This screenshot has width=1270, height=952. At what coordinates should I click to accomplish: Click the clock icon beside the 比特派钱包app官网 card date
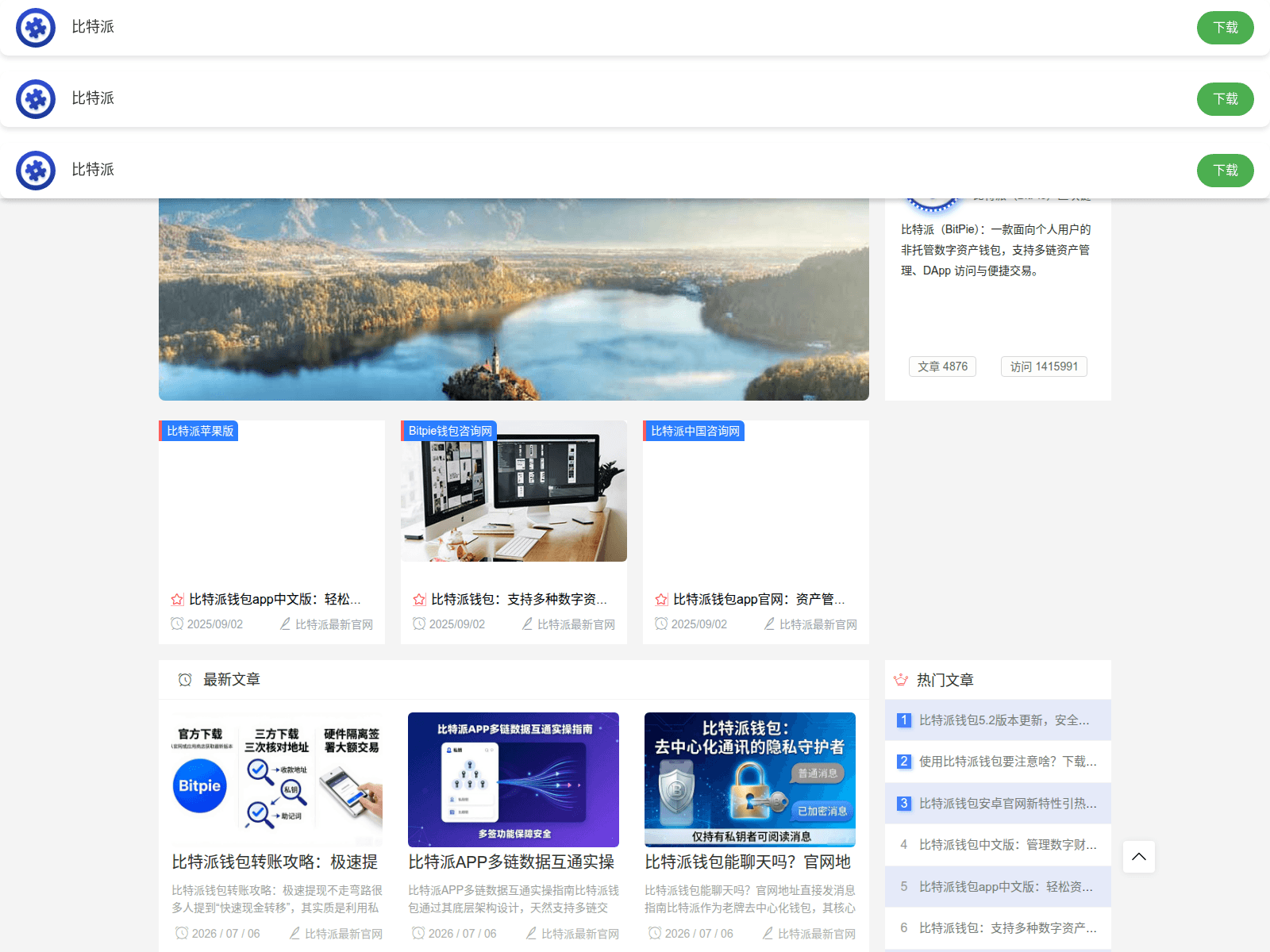[x=661, y=624]
